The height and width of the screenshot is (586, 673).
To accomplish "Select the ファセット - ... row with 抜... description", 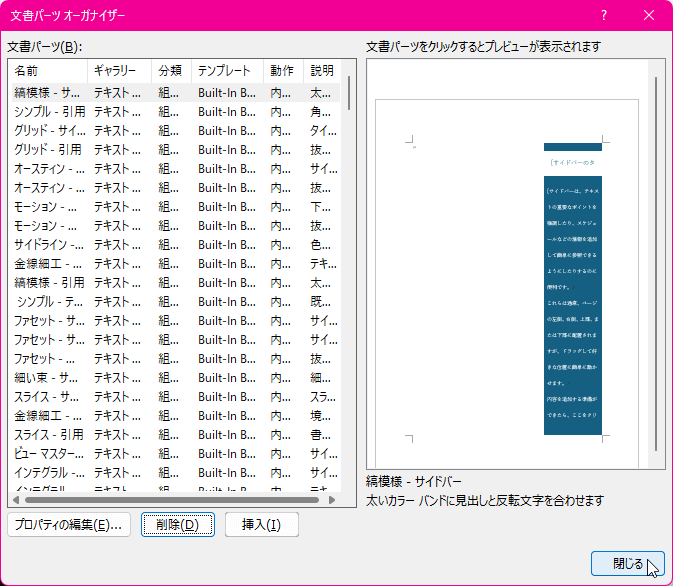I will click(176, 359).
